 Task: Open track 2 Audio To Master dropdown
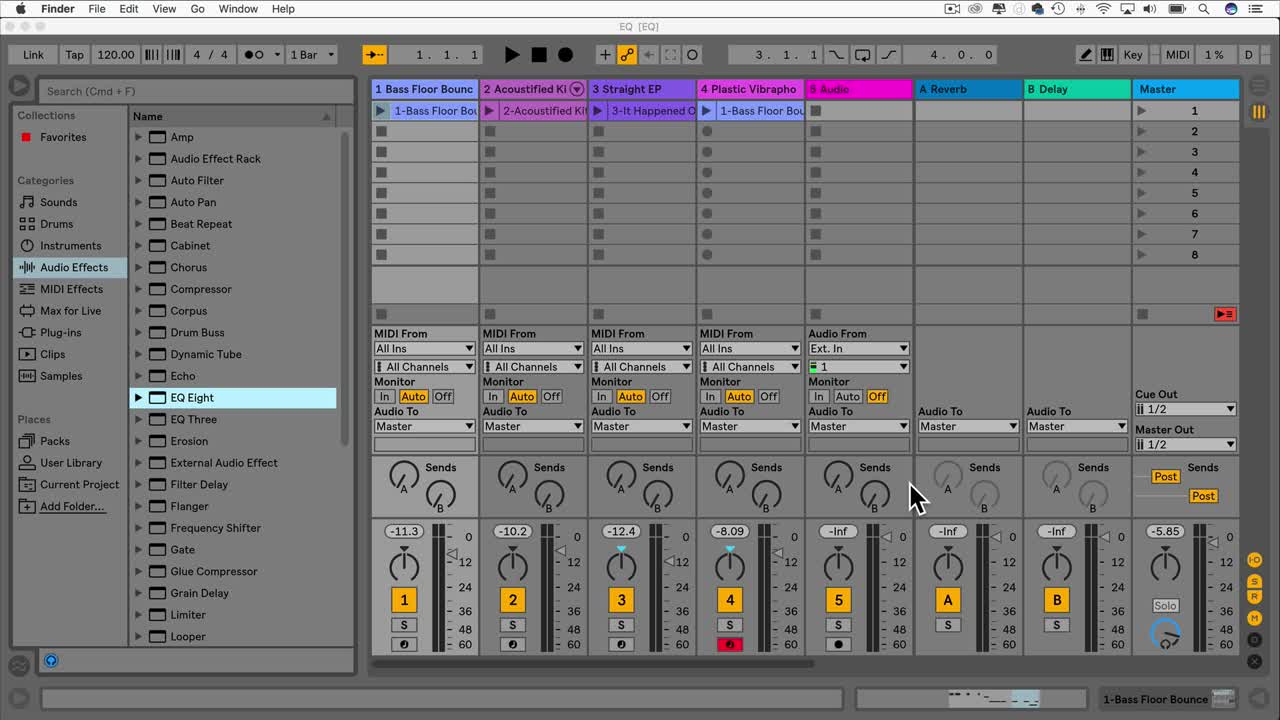point(533,427)
